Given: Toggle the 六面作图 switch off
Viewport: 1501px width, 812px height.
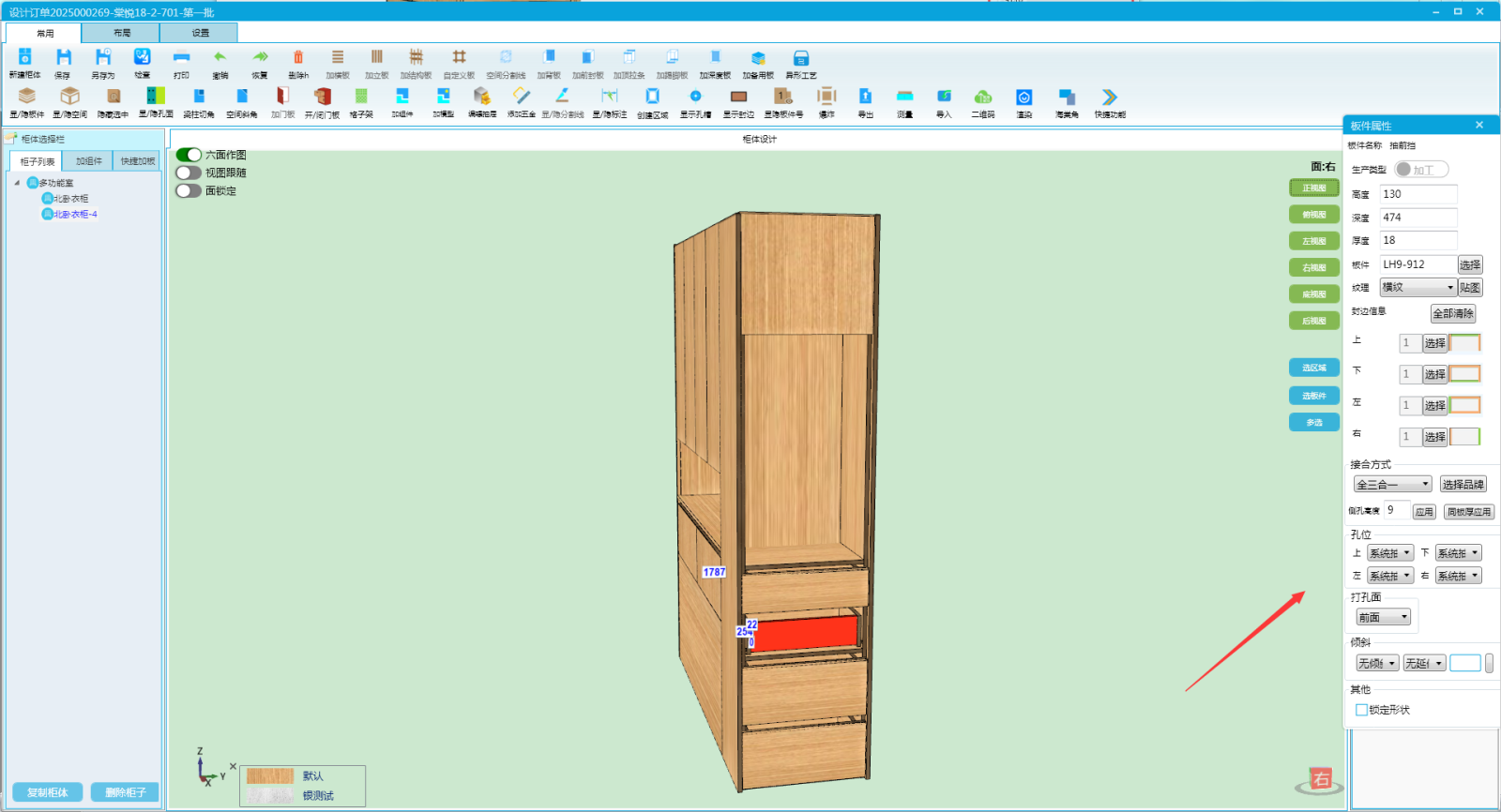Looking at the screenshot, I should 189,155.
